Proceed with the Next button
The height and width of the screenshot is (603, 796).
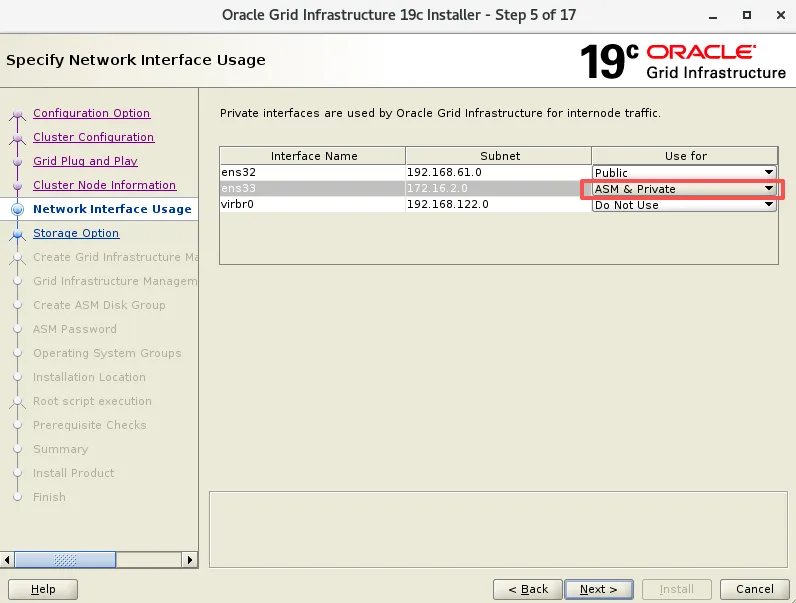(599, 589)
